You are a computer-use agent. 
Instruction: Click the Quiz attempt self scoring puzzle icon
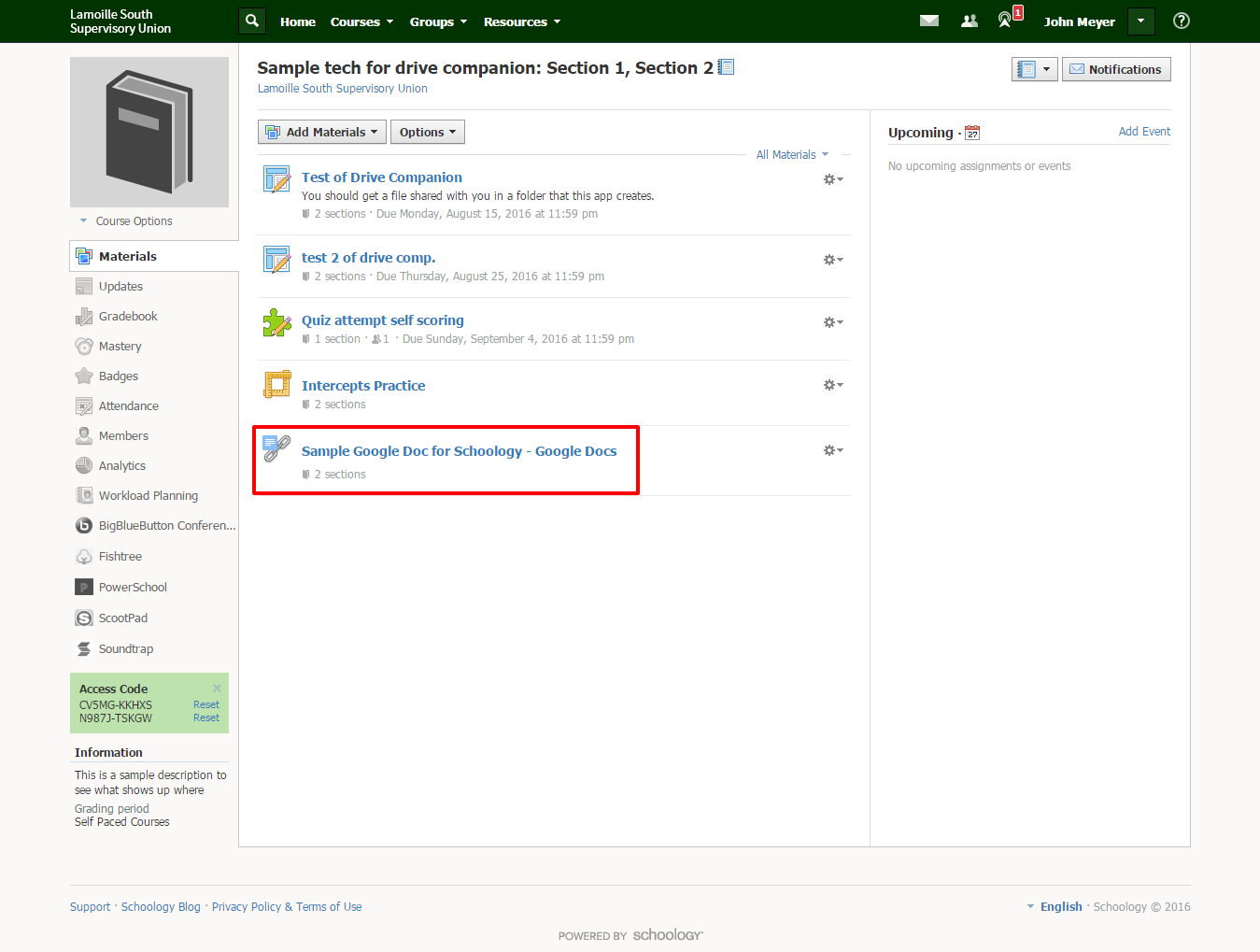point(276,322)
